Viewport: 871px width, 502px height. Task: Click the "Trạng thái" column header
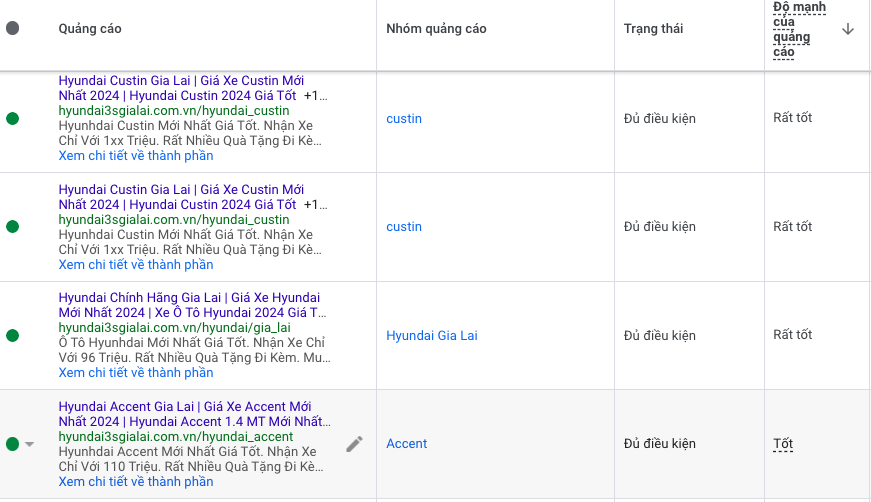tap(653, 29)
